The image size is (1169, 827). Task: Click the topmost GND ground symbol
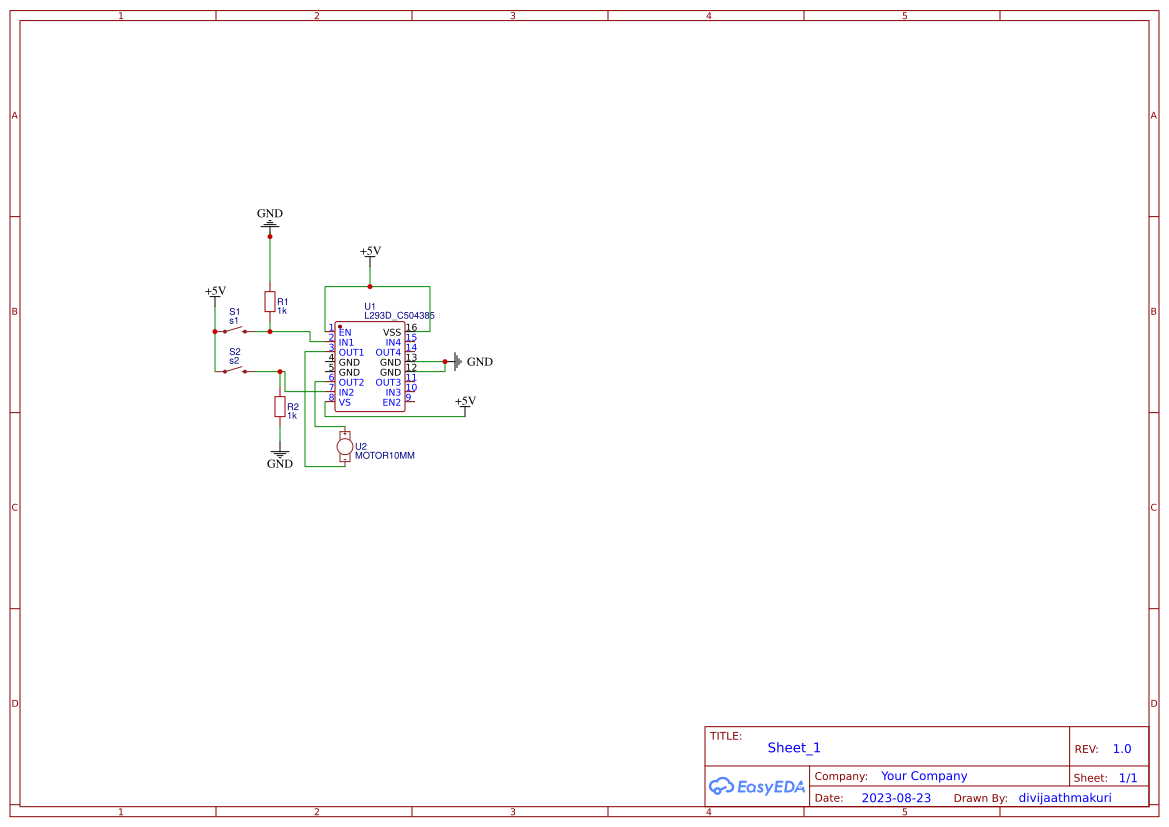pyautogui.click(x=269, y=221)
